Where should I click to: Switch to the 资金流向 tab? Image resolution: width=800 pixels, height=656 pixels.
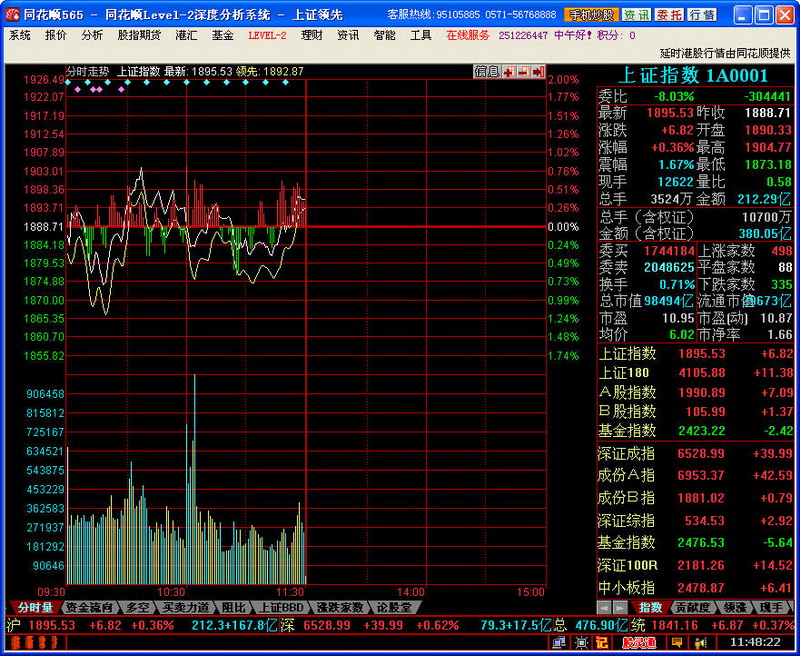[89, 608]
